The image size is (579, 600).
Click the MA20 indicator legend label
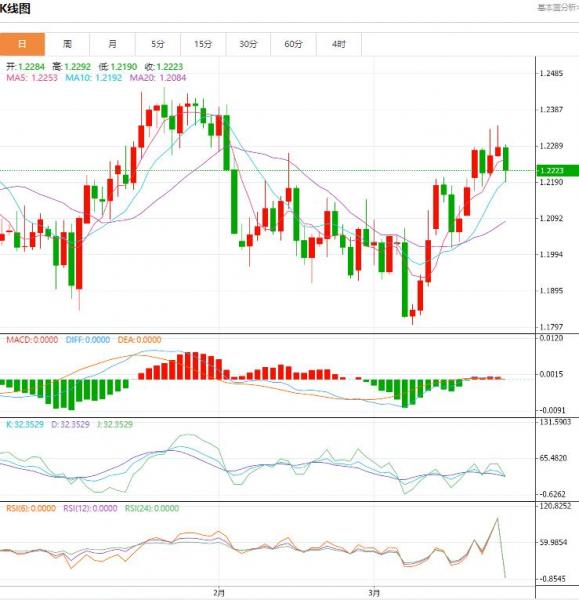(158, 78)
